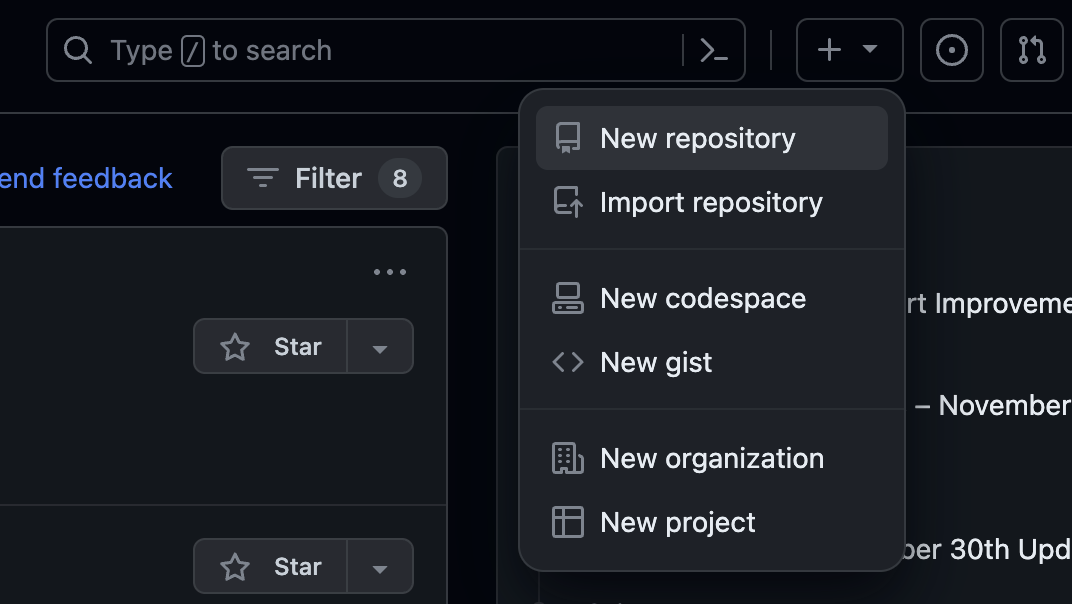The image size is (1072, 604).
Task: Toggle the Filter options panel
Action: click(x=333, y=178)
